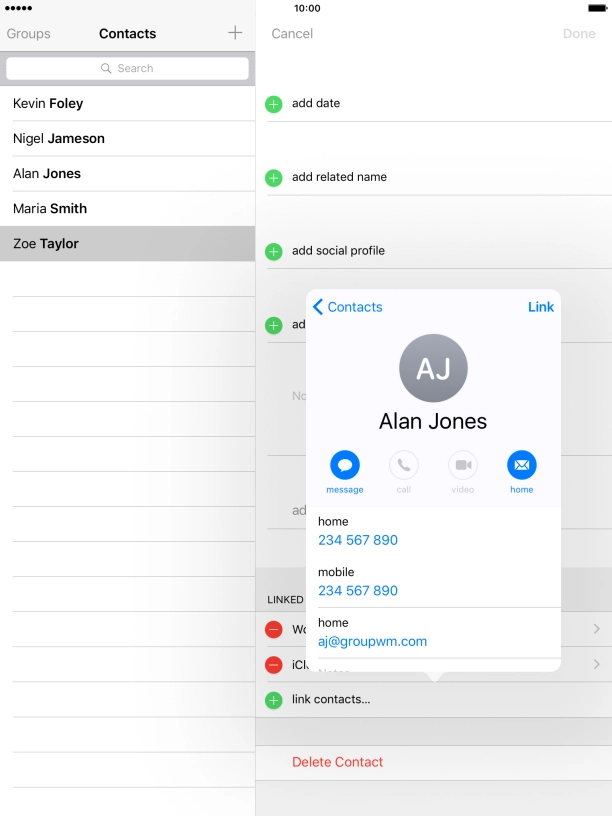
Task: Tap the plus icon to add contact
Action: coord(235,33)
